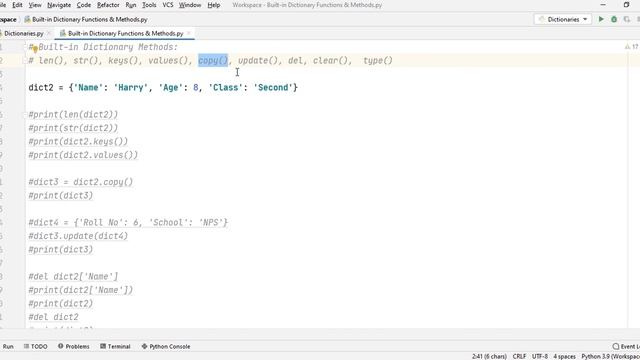Open the Dictionaries run configuration dropdown
640x360 pixels.
pyautogui.click(x=563, y=19)
